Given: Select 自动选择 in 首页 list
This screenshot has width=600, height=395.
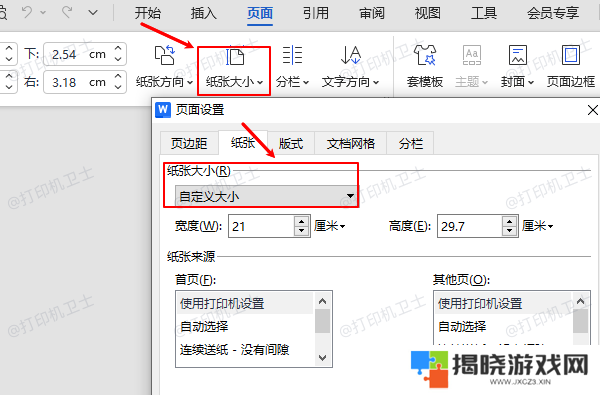Looking at the screenshot, I should click(x=245, y=326).
